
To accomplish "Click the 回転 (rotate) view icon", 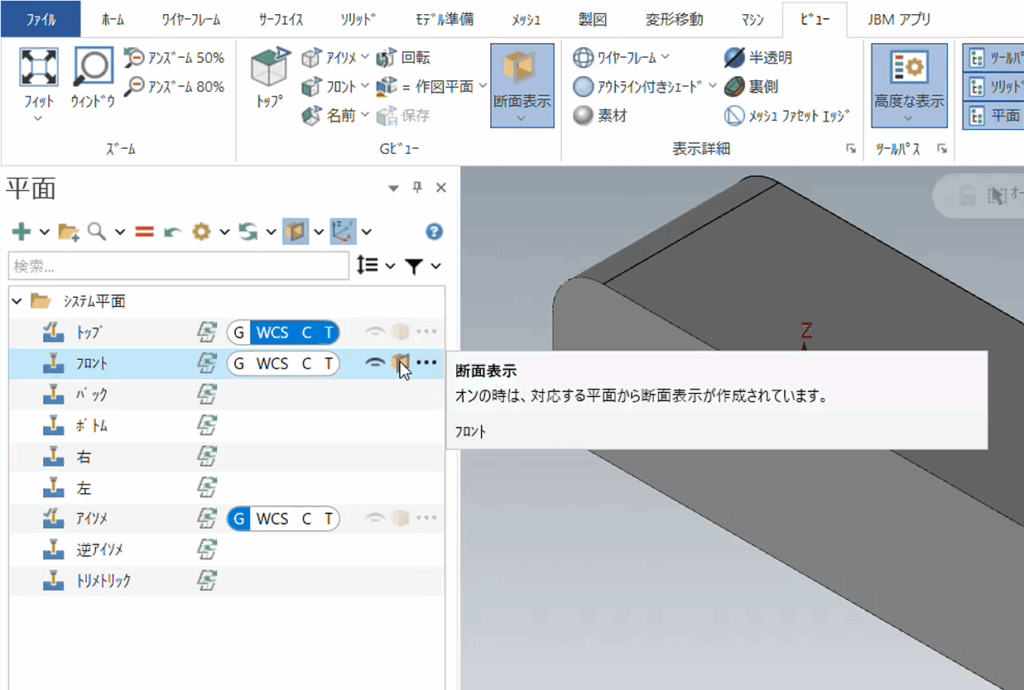I will (387, 58).
